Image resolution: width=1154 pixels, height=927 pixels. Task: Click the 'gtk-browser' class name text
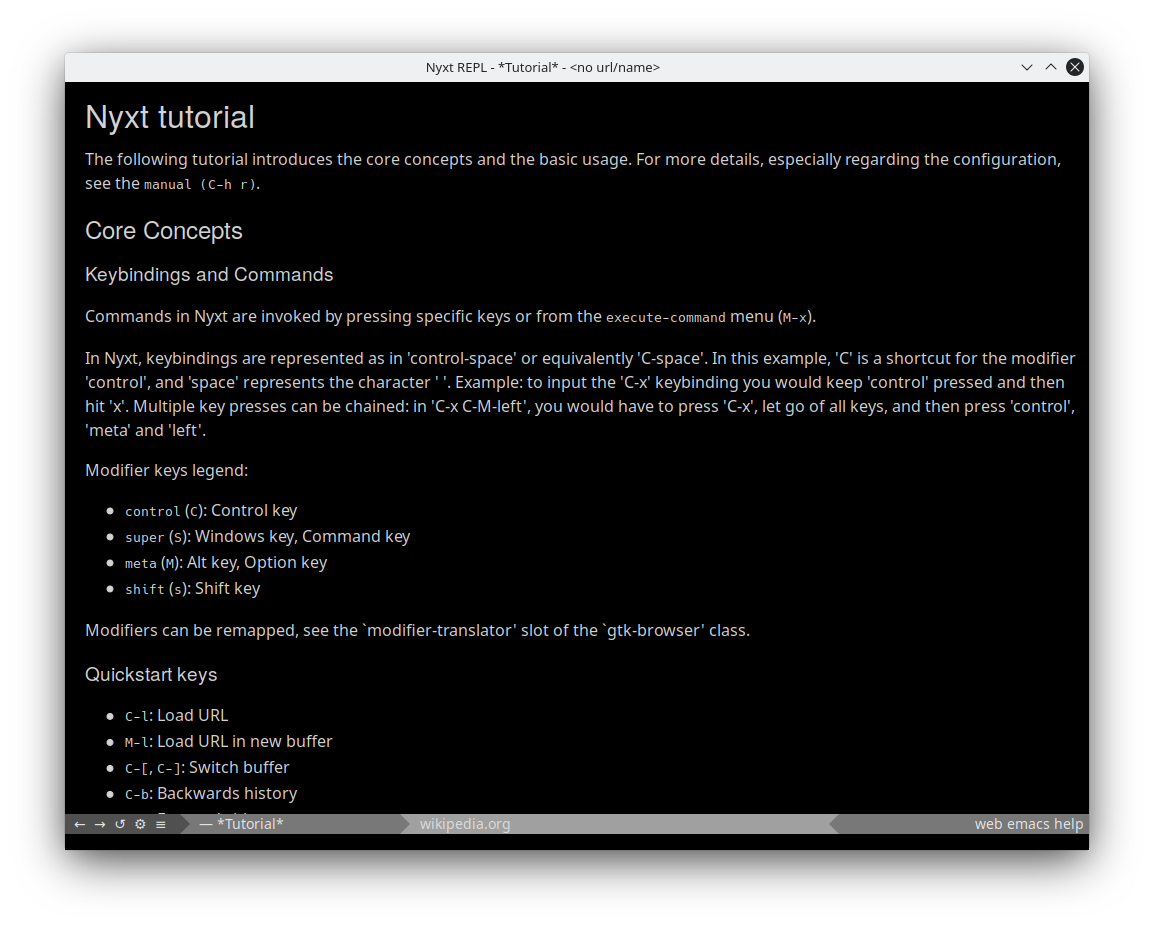(x=653, y=631)
